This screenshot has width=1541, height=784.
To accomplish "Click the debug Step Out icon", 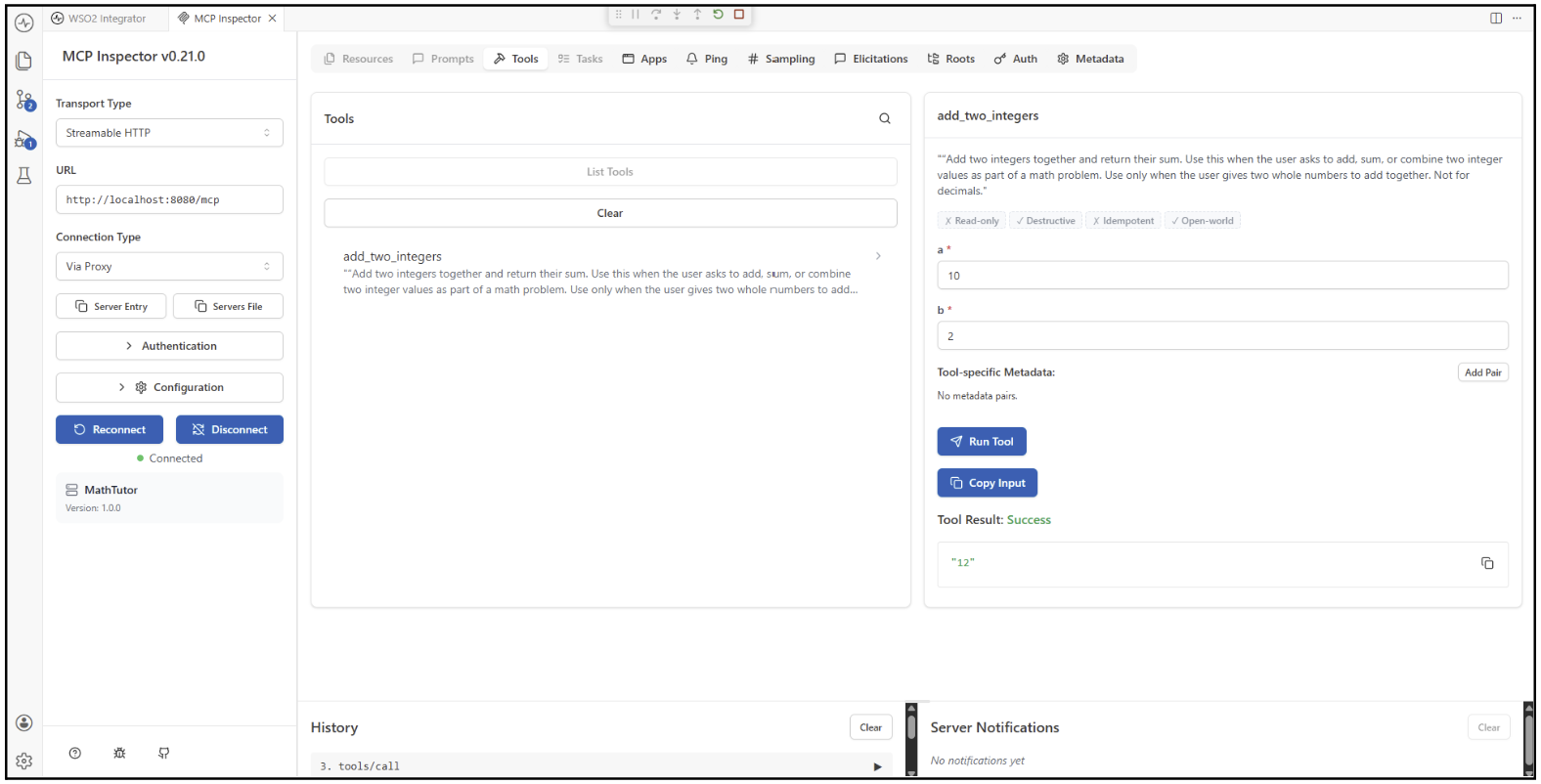I will [x=697, y=15].
